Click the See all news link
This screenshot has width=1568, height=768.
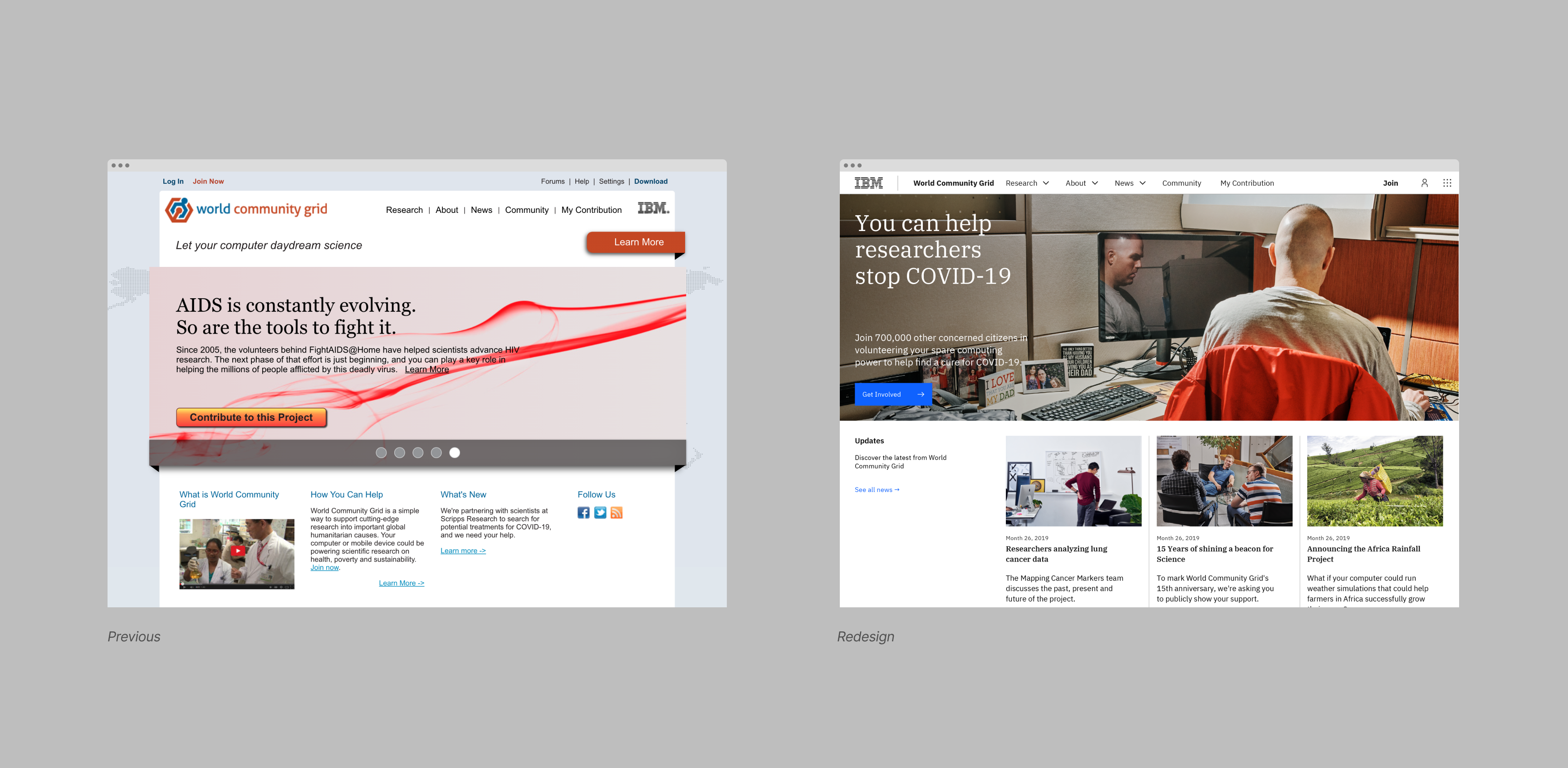tap(877, 490)
